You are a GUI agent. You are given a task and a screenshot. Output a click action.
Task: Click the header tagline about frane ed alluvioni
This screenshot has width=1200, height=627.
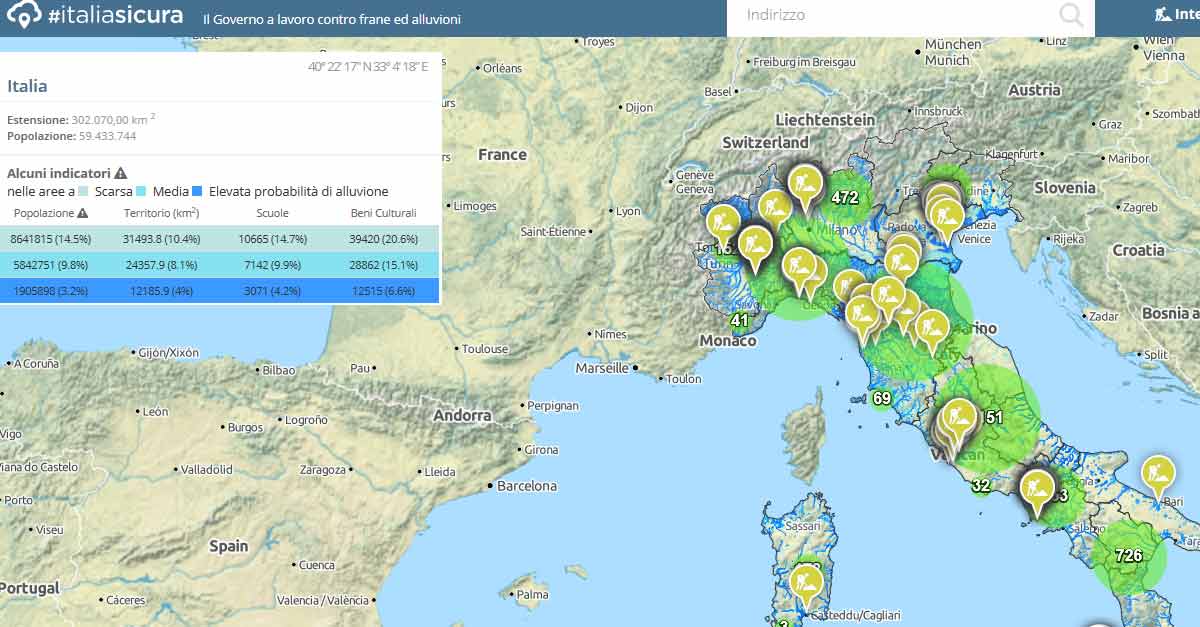[331, 19]
